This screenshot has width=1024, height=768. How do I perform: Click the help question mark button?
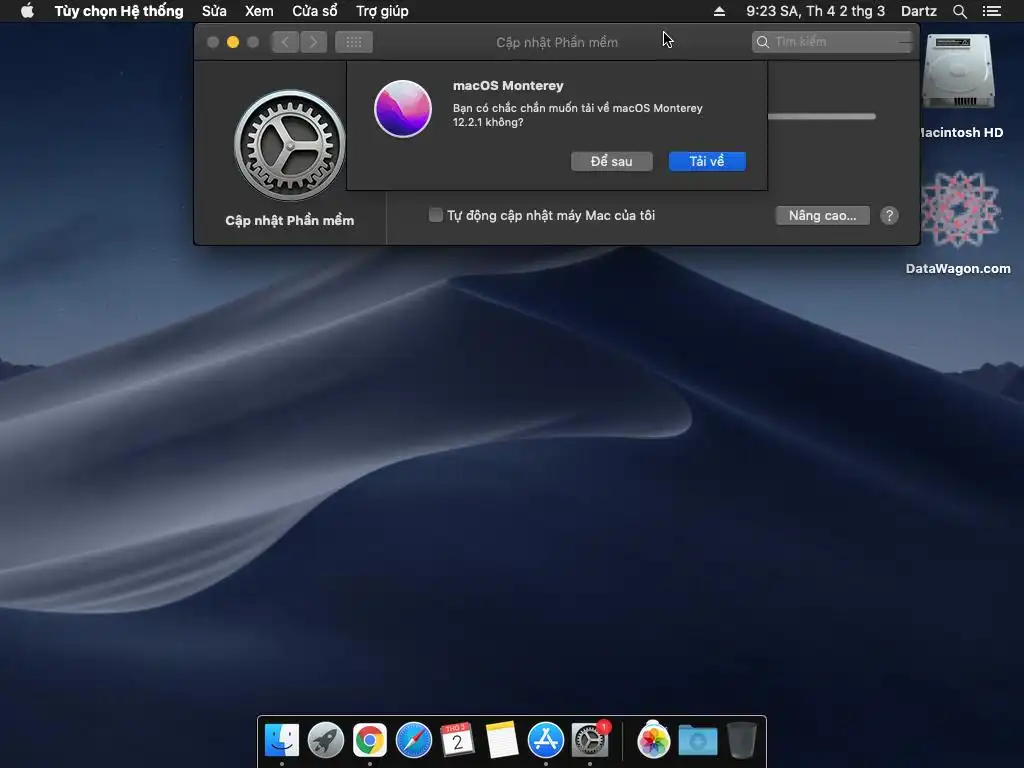(889, 216)
